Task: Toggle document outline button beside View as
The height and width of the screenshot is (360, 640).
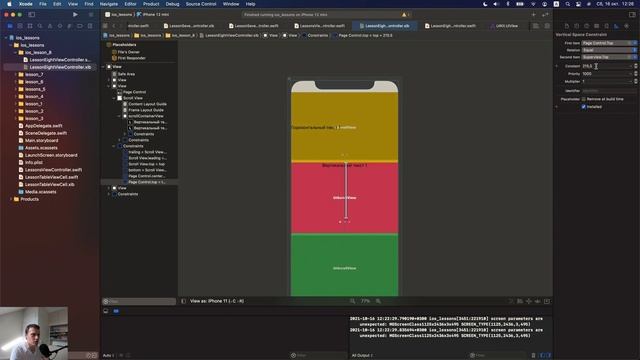Action: [x=184, y=301]
